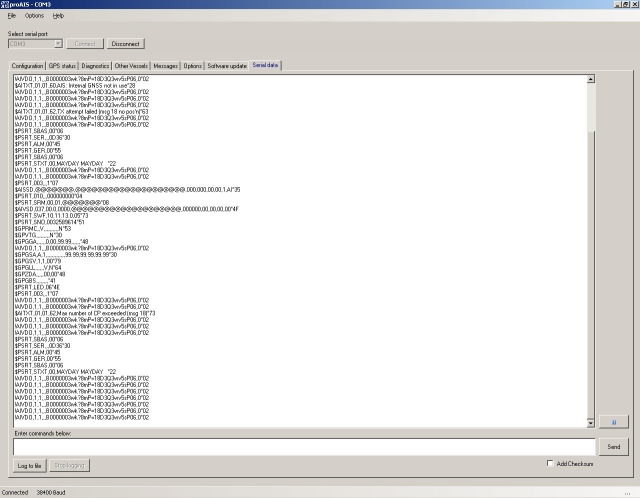
Task: Expand the serial port COM3 dropdown
Action: pos(58,44)
